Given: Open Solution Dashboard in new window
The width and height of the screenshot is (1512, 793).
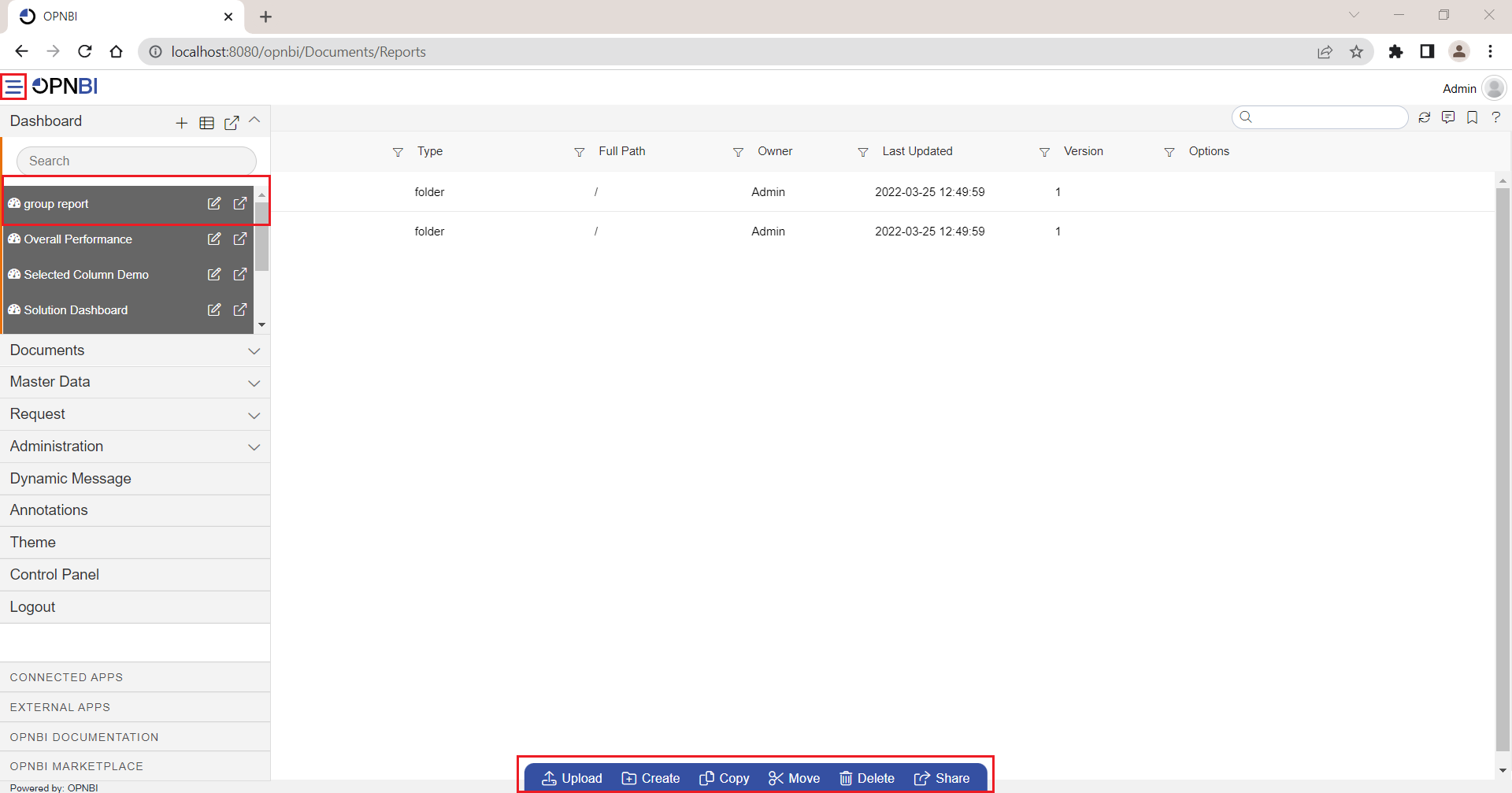Looking at the screenshot, I should click(x=240, y=309).
